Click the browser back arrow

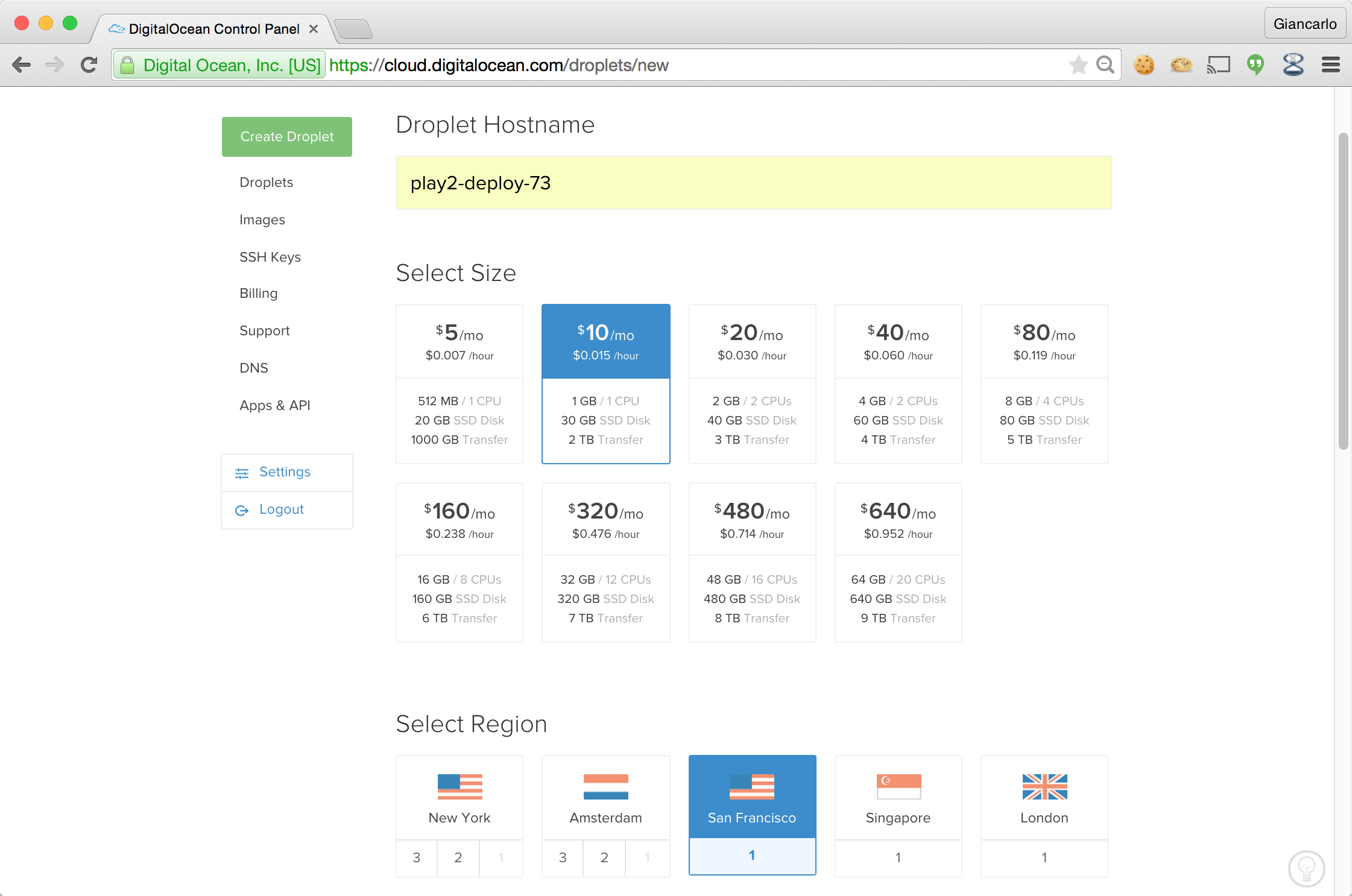[x=22, y=65]
